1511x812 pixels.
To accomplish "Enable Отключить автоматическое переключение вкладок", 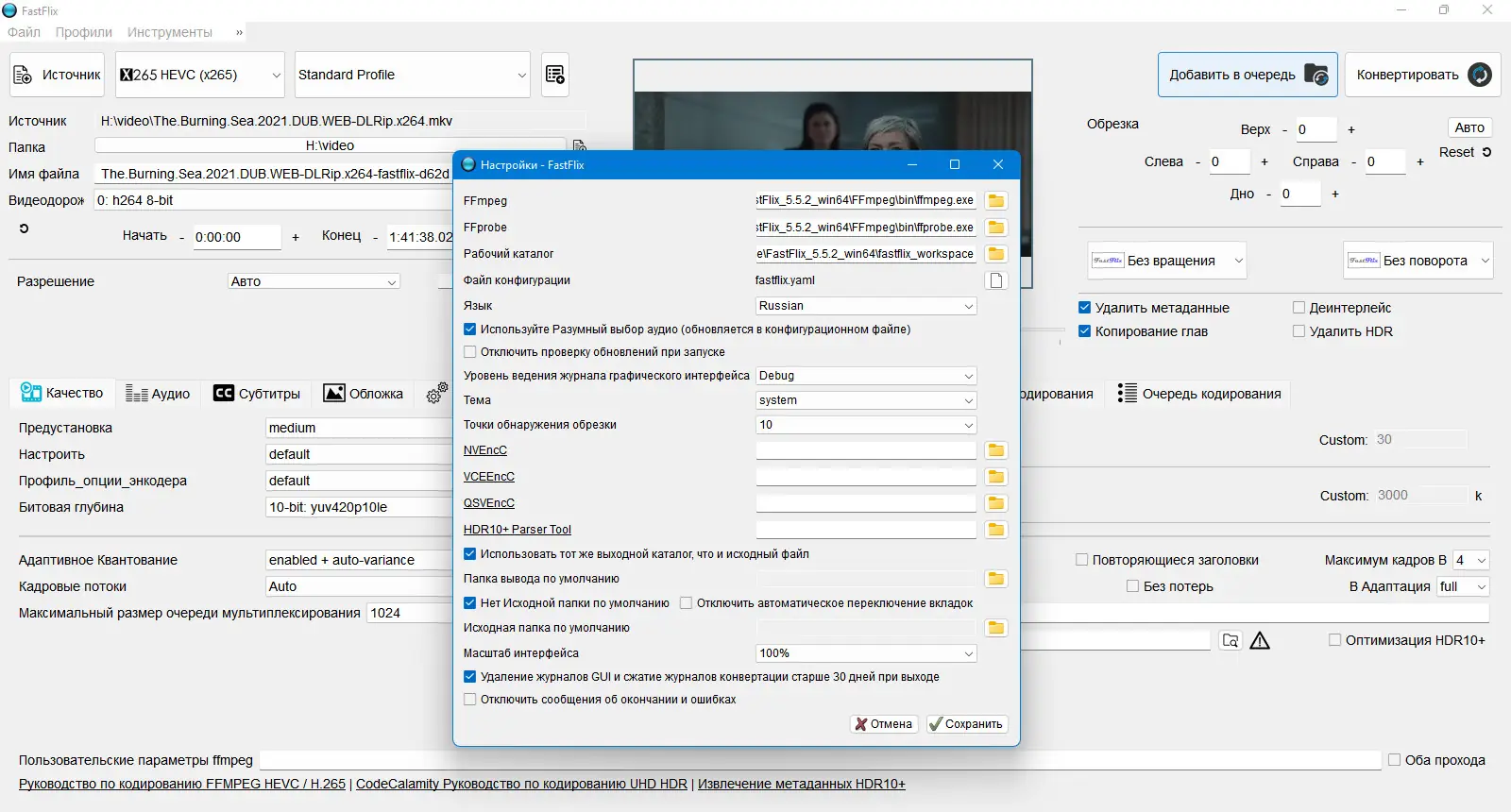I will (687, 603).
